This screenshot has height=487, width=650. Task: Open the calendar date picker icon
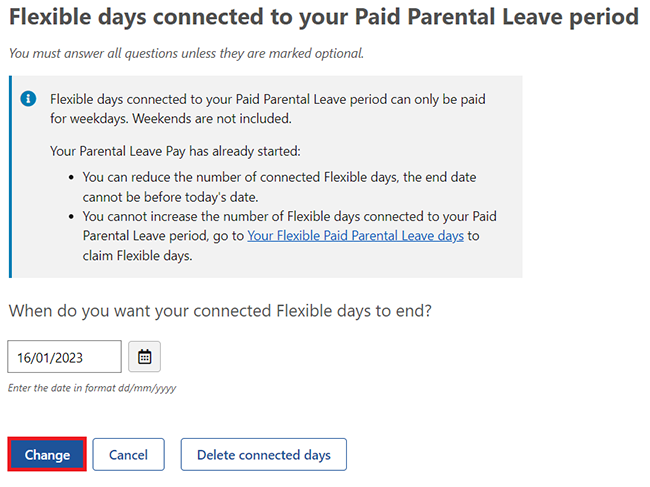(144, 356)
